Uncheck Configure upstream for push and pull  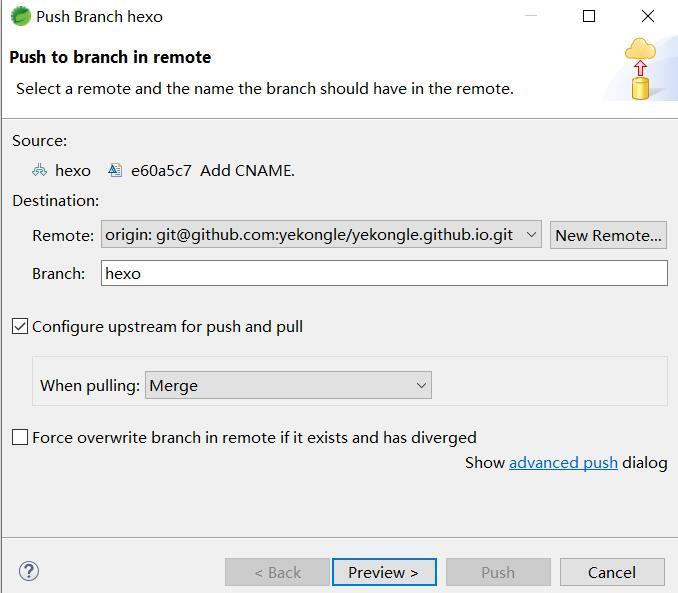click(20, 326)
